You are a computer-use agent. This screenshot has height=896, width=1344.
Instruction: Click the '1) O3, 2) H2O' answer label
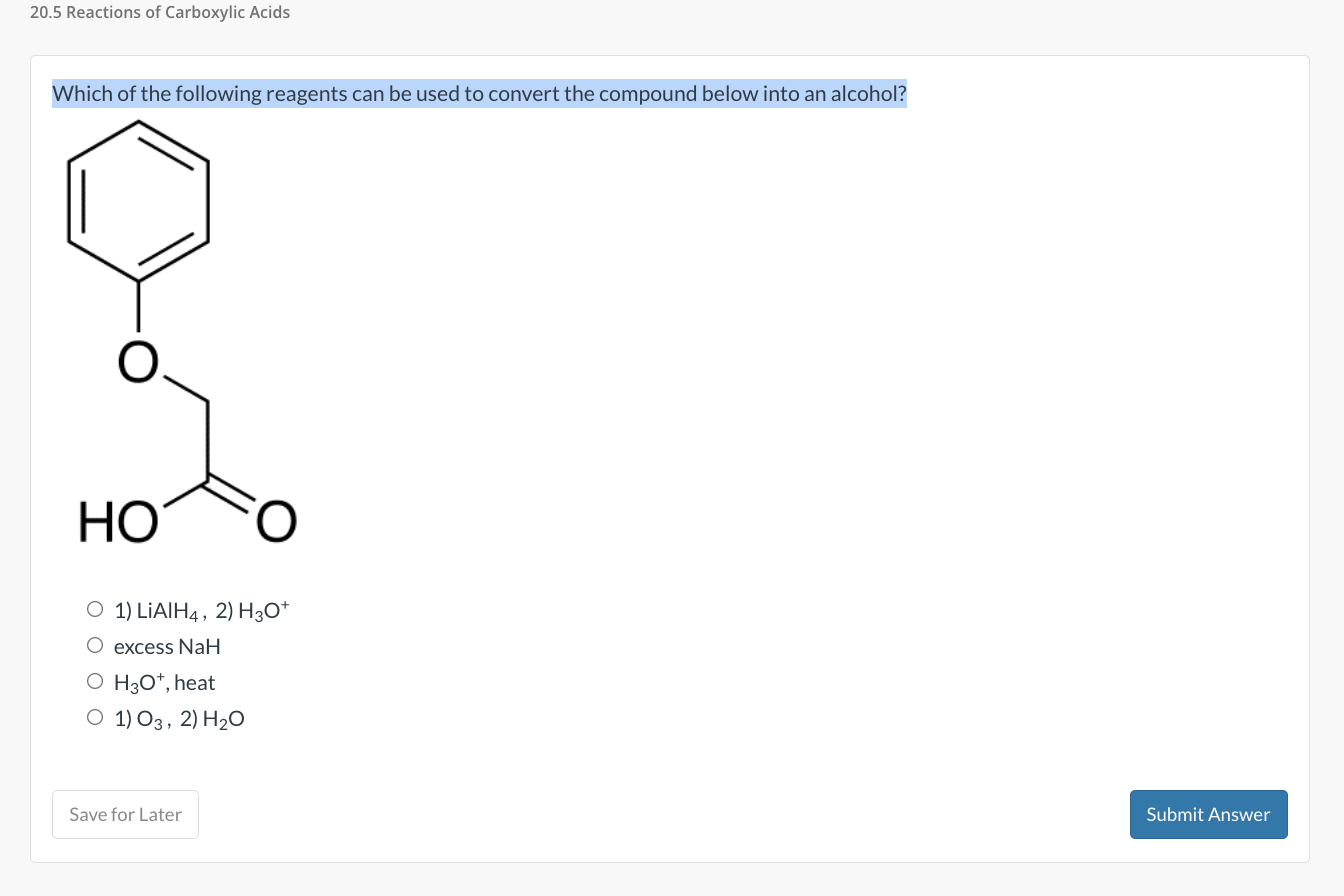(179, 719)
